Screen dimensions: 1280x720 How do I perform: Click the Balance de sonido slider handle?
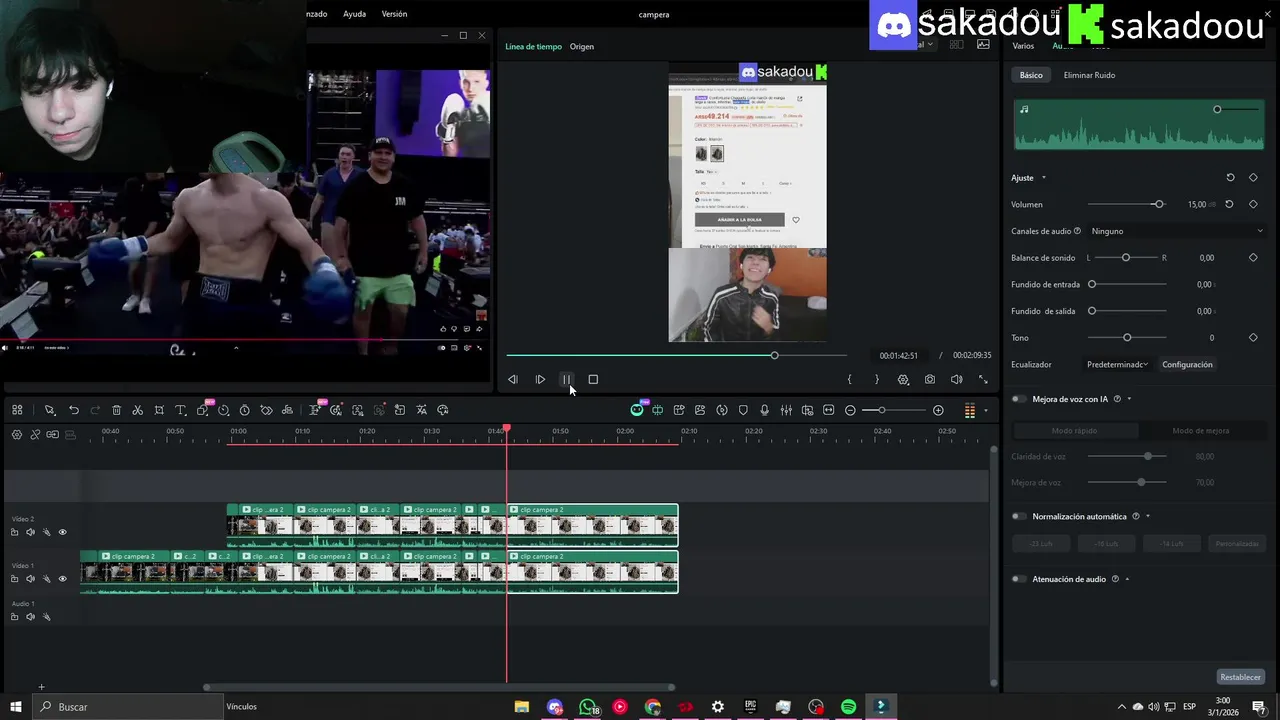pos(1126,258)
